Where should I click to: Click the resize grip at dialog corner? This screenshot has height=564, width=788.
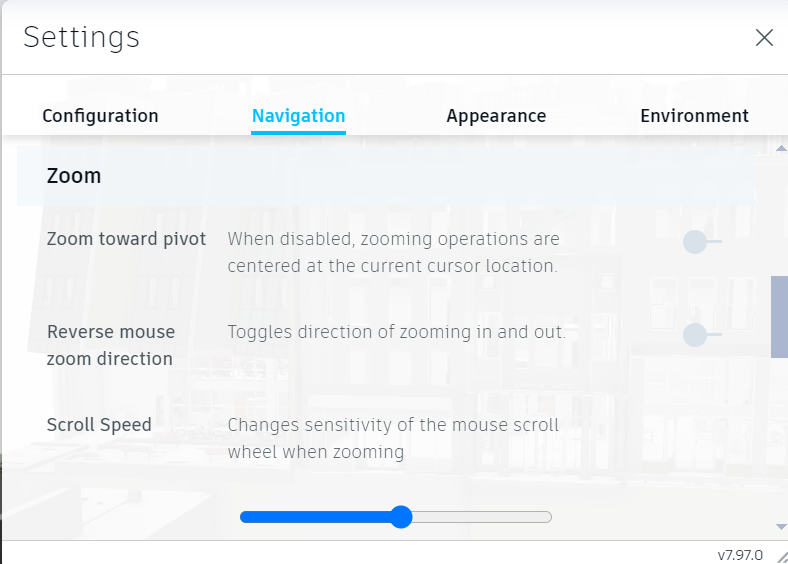[x=779, y=555]
